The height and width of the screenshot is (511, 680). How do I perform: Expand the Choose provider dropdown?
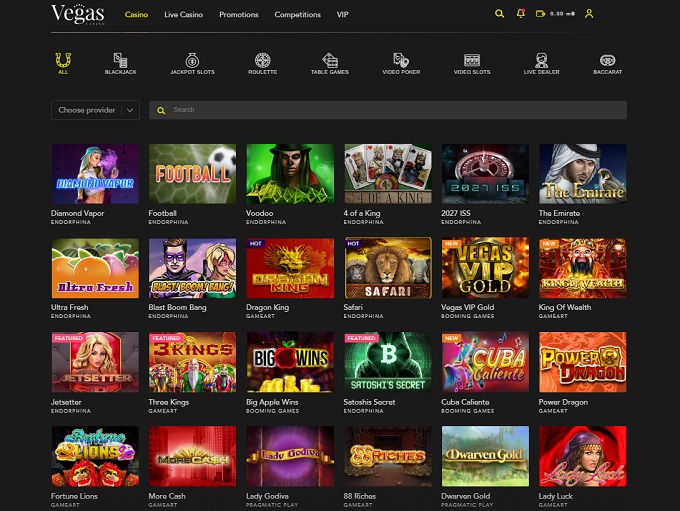click(x=95, y=110)
